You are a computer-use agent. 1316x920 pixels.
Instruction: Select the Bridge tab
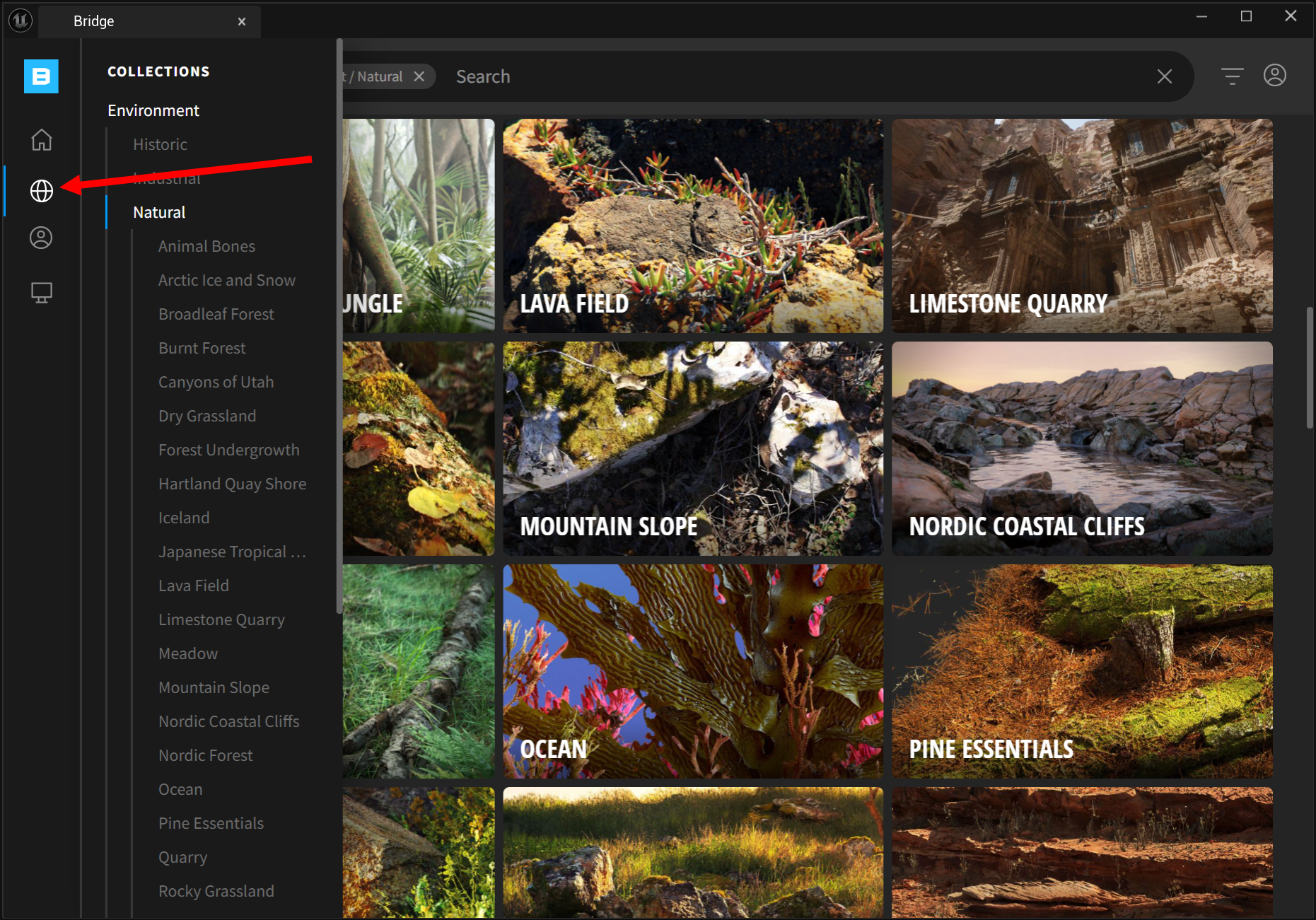pyautogui.click(x=149, y=21)
